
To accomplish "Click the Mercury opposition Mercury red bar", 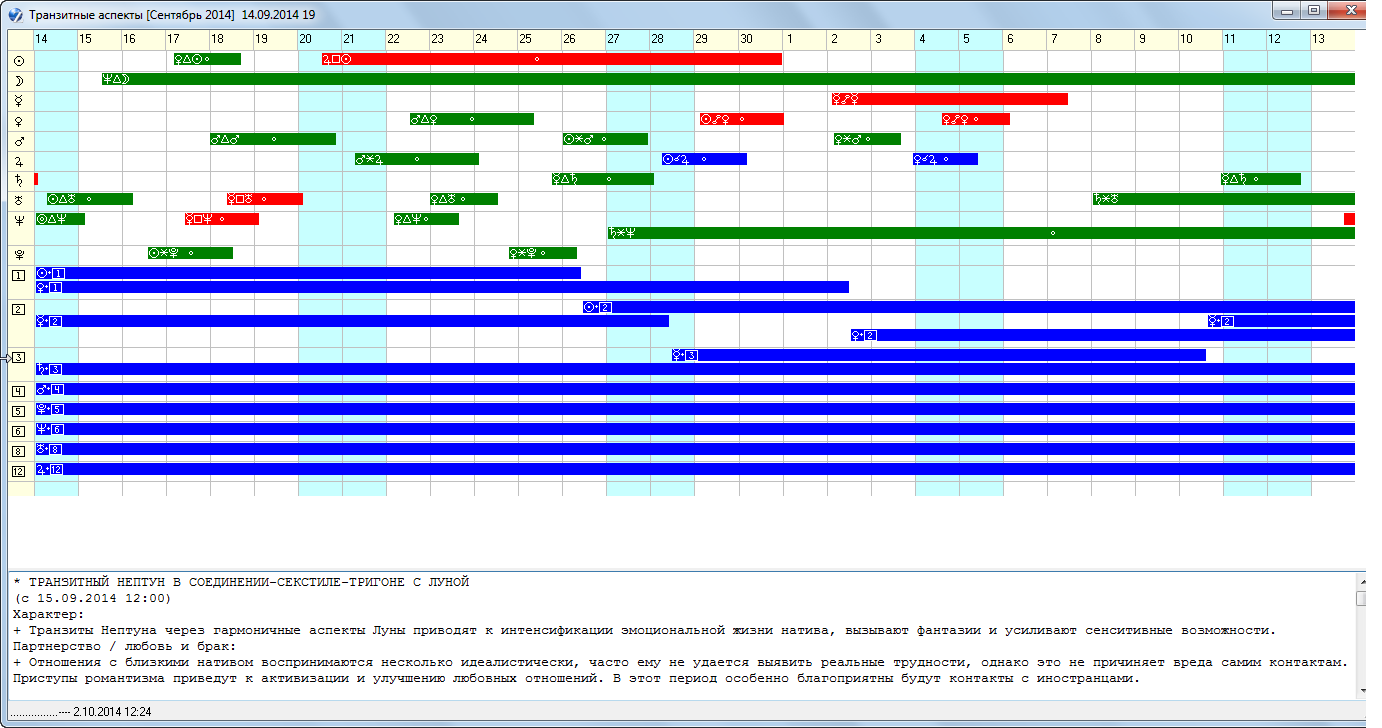I will (948, 99).
